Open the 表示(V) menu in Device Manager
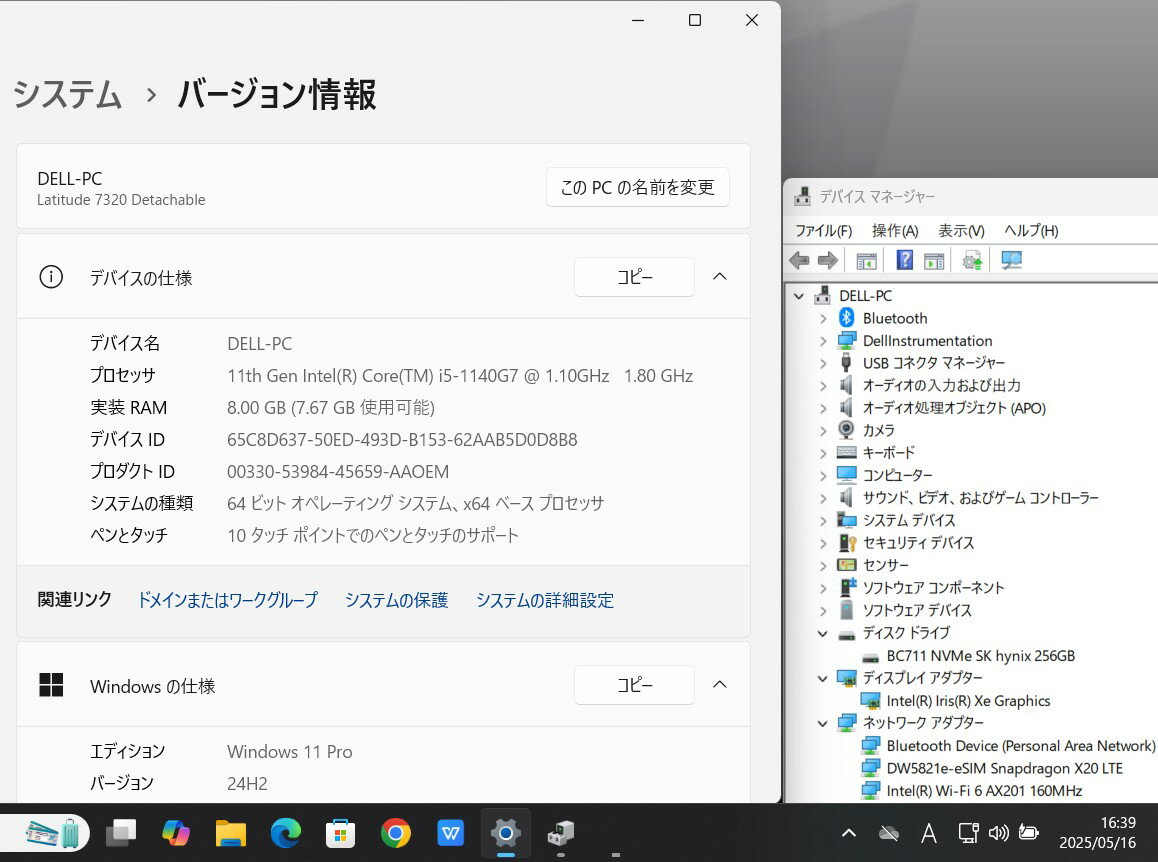Viewport: 1158px width, 862px height. (961, 230)
